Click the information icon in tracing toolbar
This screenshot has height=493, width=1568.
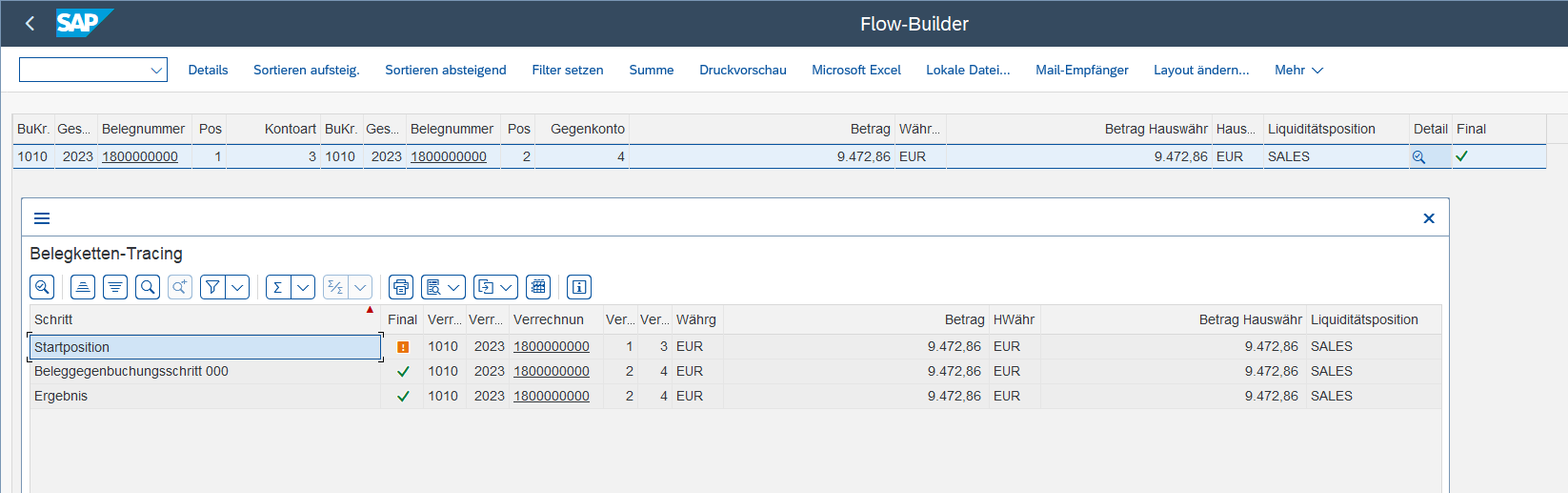(579, 287)
